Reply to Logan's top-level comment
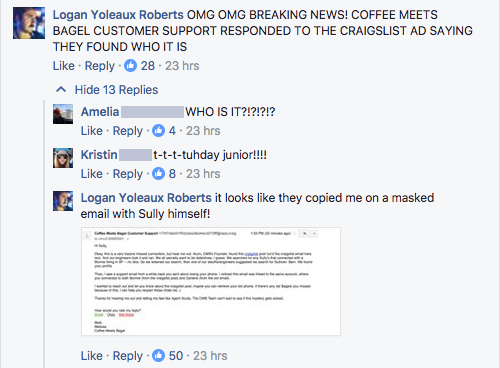This screenshot has width=500, height=368. [x=100, y=66]
